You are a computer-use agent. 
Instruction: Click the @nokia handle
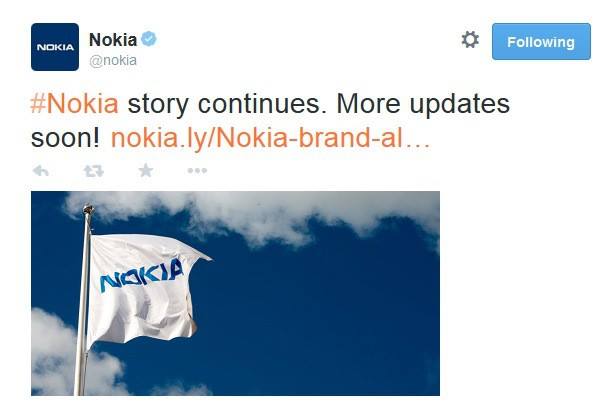click(x=113, y=60)
